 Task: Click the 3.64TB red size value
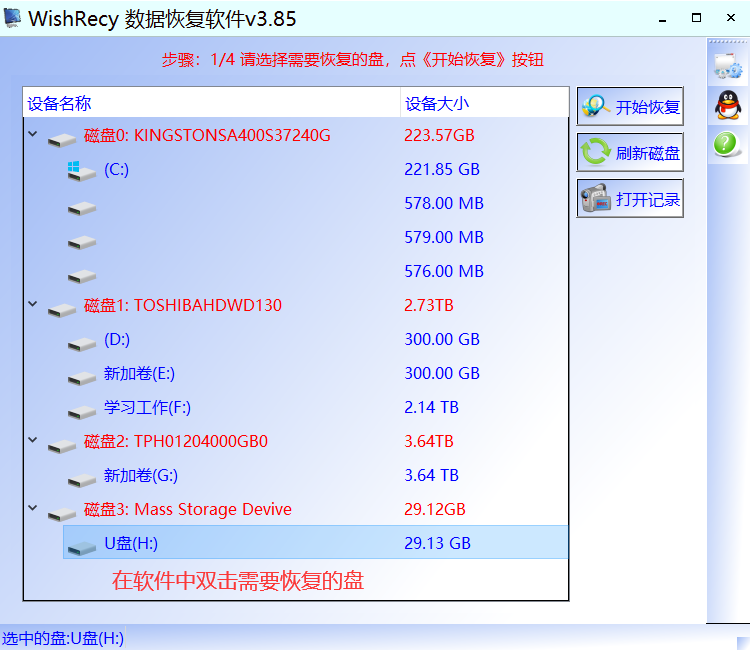(x=429, y=441)
